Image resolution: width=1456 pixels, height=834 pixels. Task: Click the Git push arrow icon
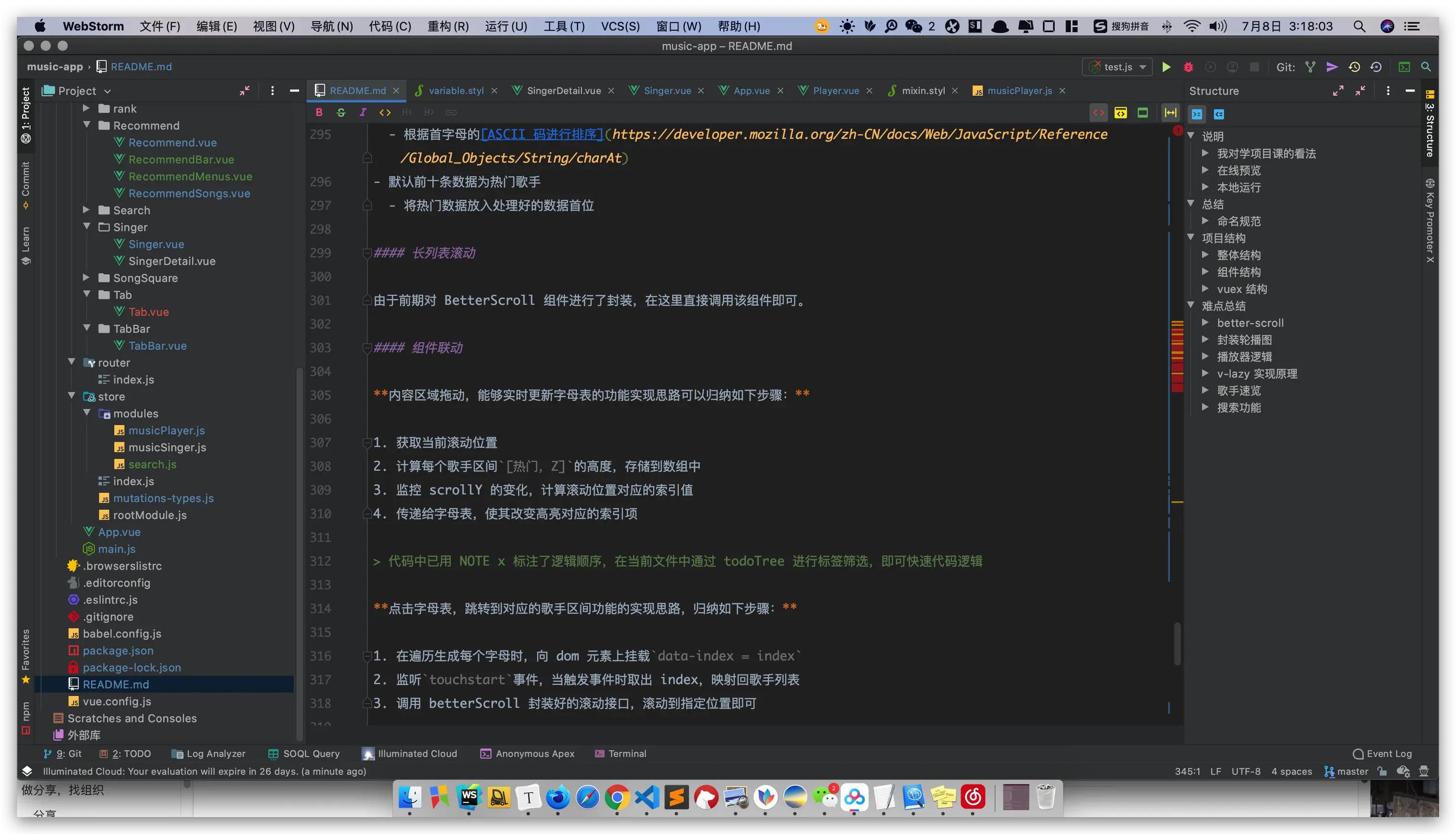point(1332,67)
